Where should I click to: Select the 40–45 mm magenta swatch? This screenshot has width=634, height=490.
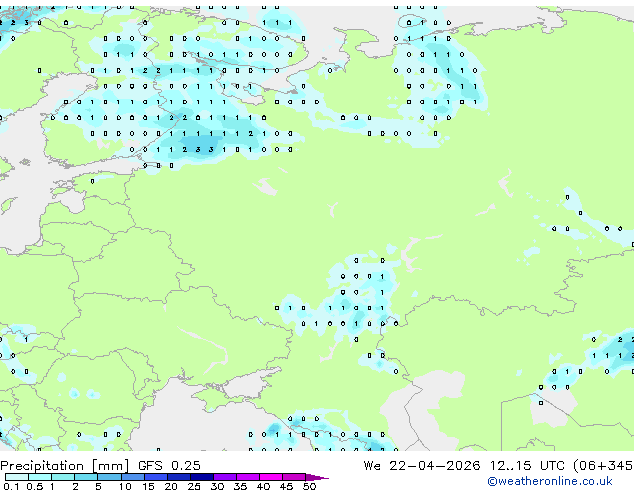point(271,477)
